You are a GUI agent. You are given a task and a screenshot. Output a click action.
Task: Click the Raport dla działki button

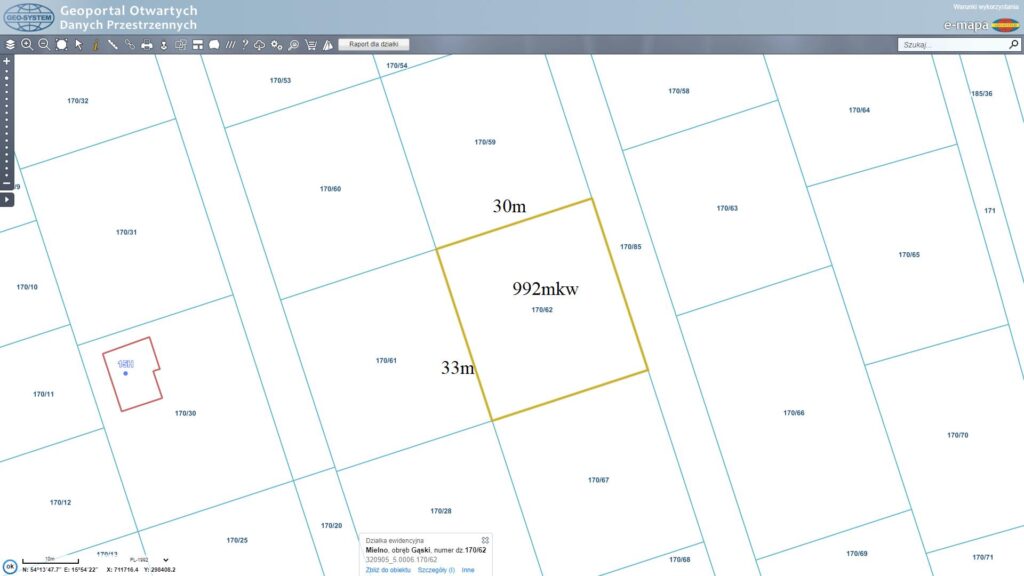click(374, 44)
